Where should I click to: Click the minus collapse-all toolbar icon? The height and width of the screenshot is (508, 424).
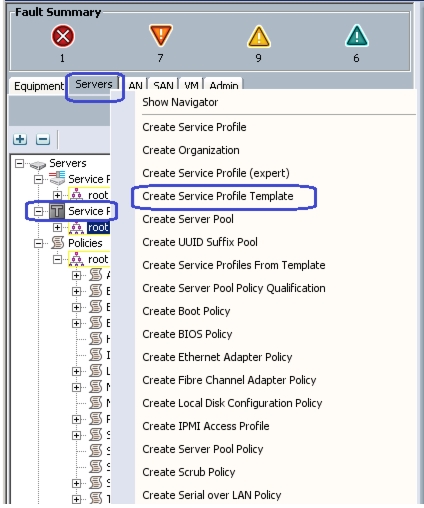43,139
